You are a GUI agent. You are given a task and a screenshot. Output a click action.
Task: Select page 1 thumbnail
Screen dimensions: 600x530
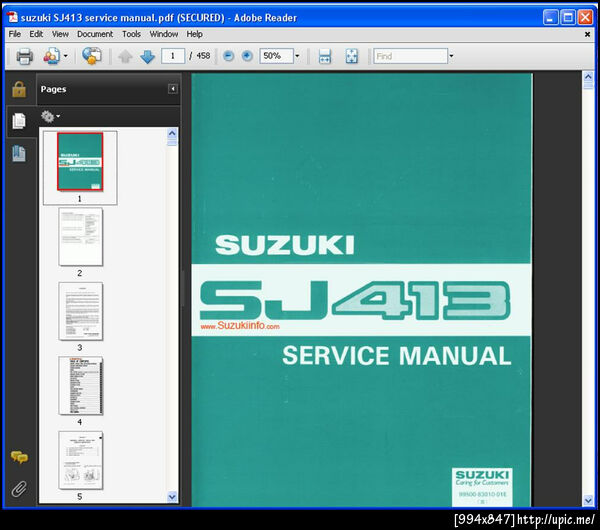pyautogui.click(x=80, y=161)
